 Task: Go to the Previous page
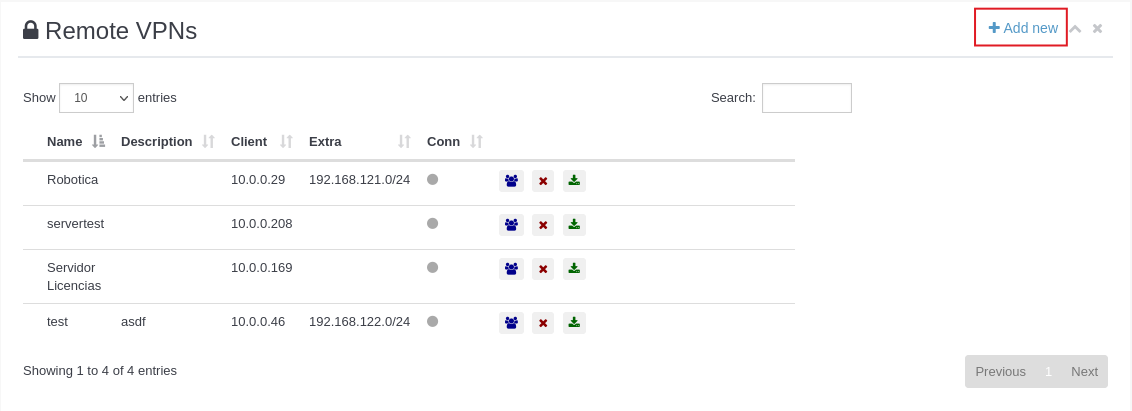(1000, 372)
